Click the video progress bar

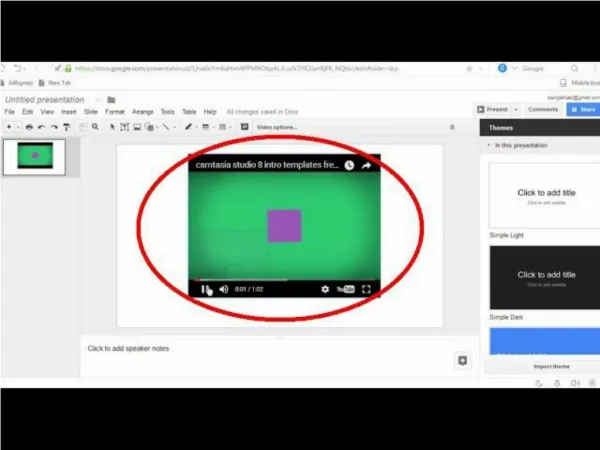click(x=284, y=280)
